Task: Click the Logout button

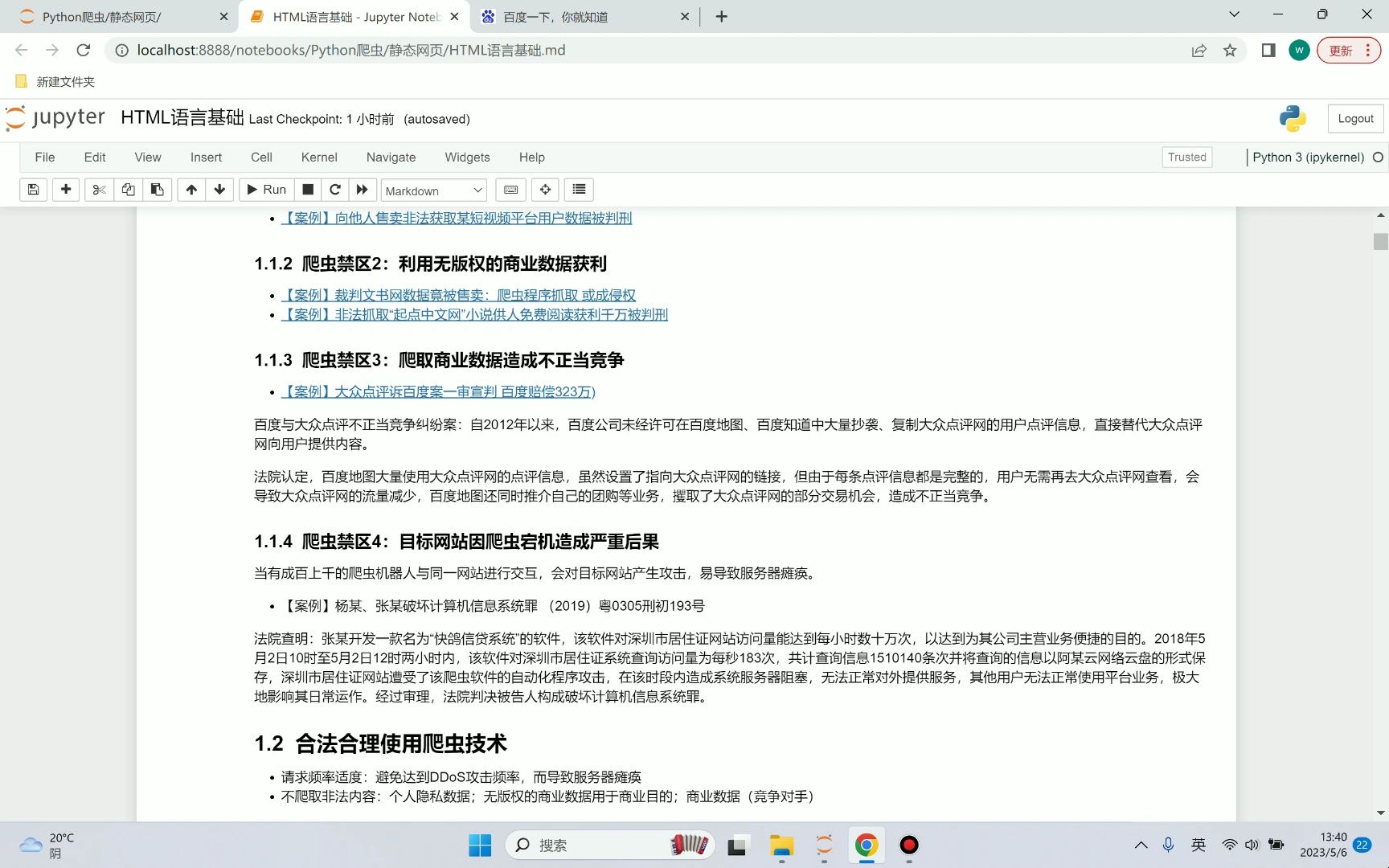Action: [1355, 119]
